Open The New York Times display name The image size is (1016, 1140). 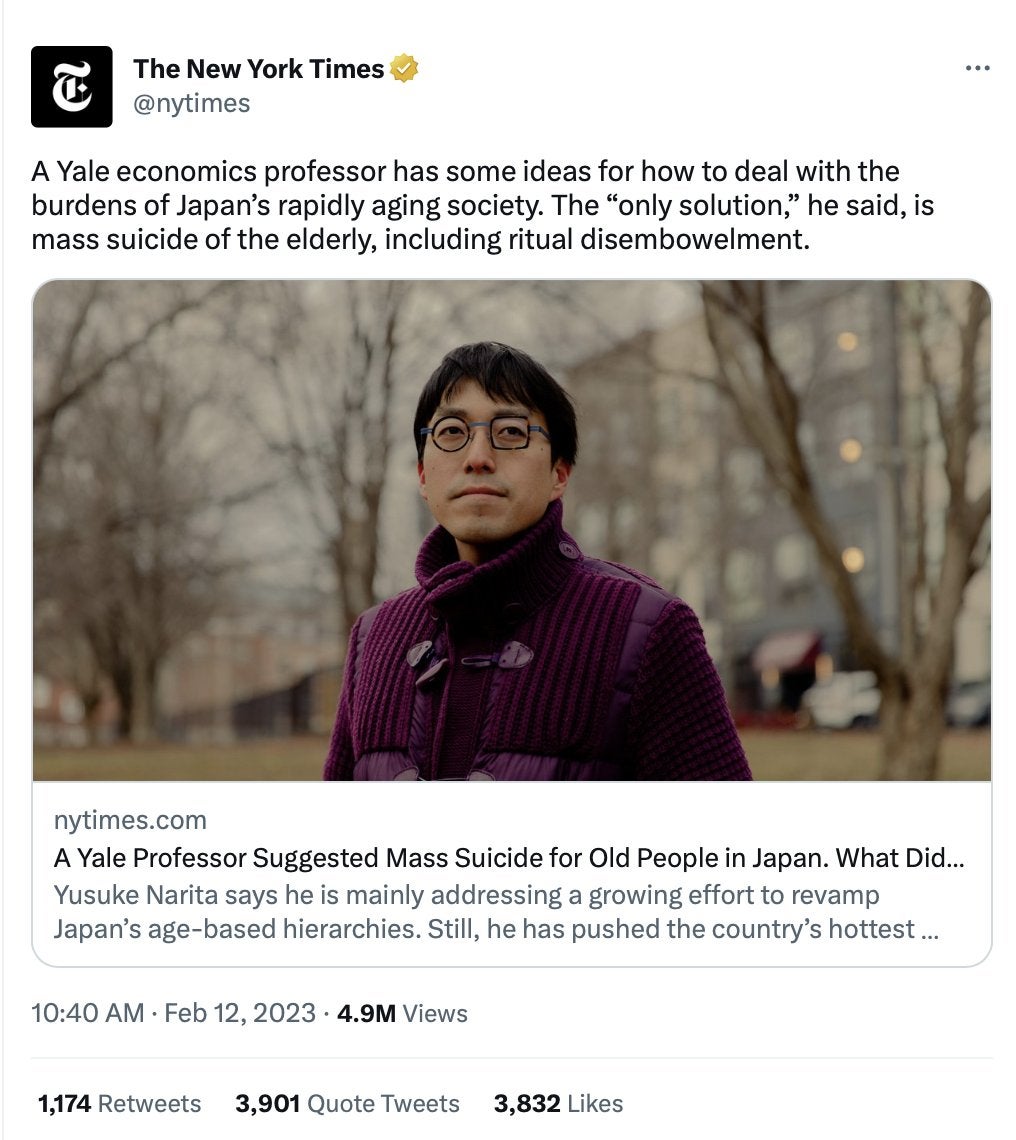(x=258, y=69)
